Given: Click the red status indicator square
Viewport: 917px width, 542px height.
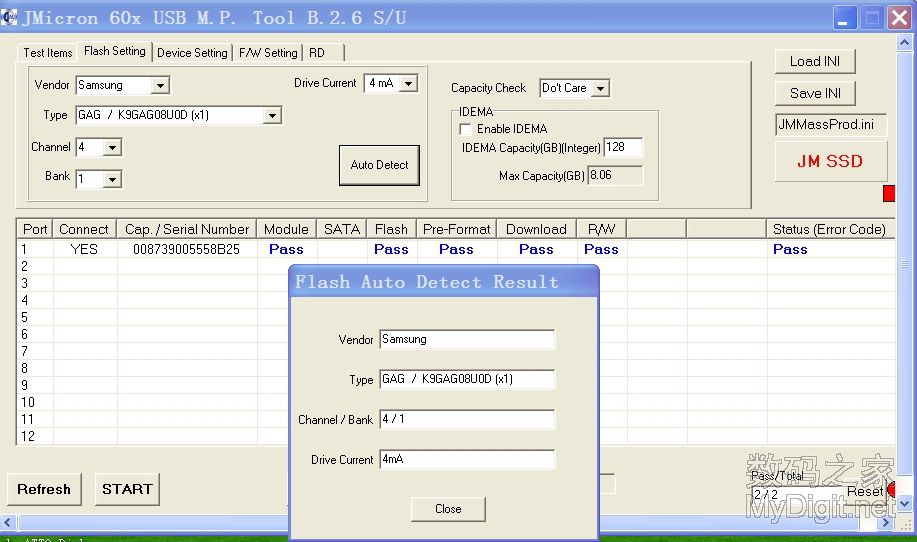Looking at the screenshot, I should pyautogui.click(x=889, y=194).
